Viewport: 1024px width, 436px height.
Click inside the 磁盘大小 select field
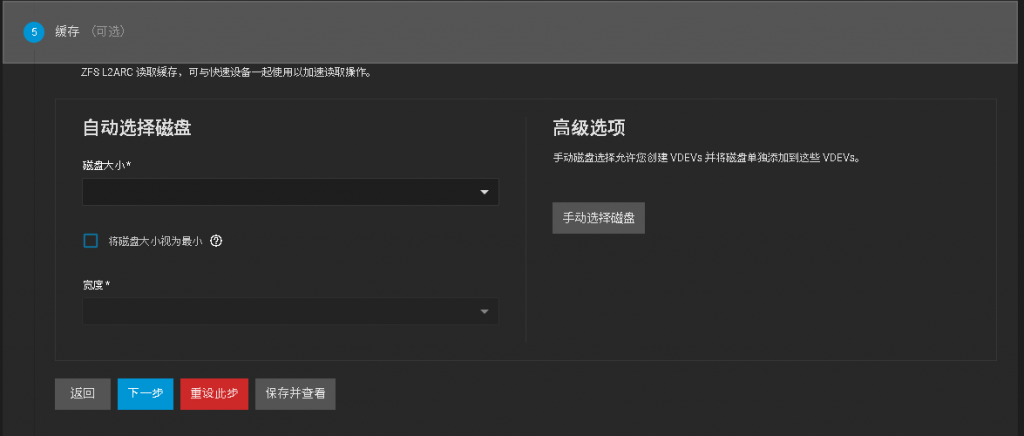[x=280, y=192]
